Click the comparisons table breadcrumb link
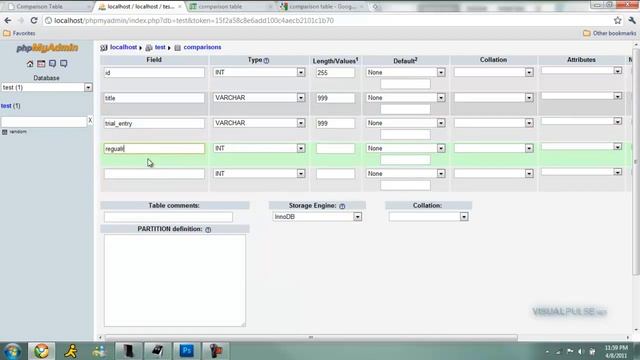The image size is (640, 360). pos(202,47)
